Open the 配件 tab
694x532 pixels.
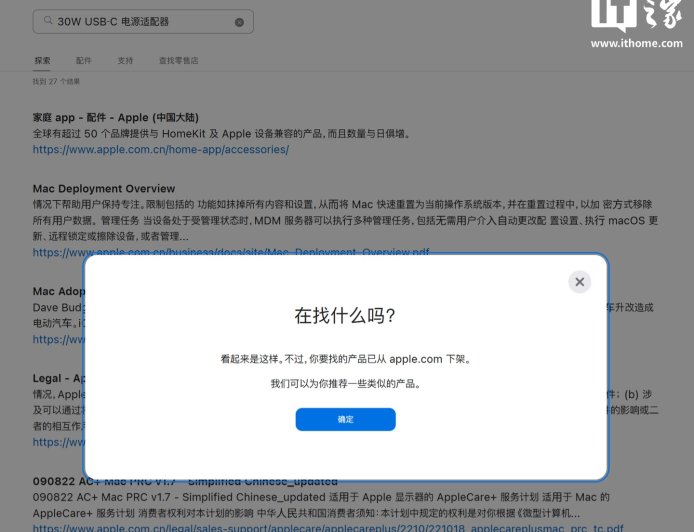tap(83, 61)
